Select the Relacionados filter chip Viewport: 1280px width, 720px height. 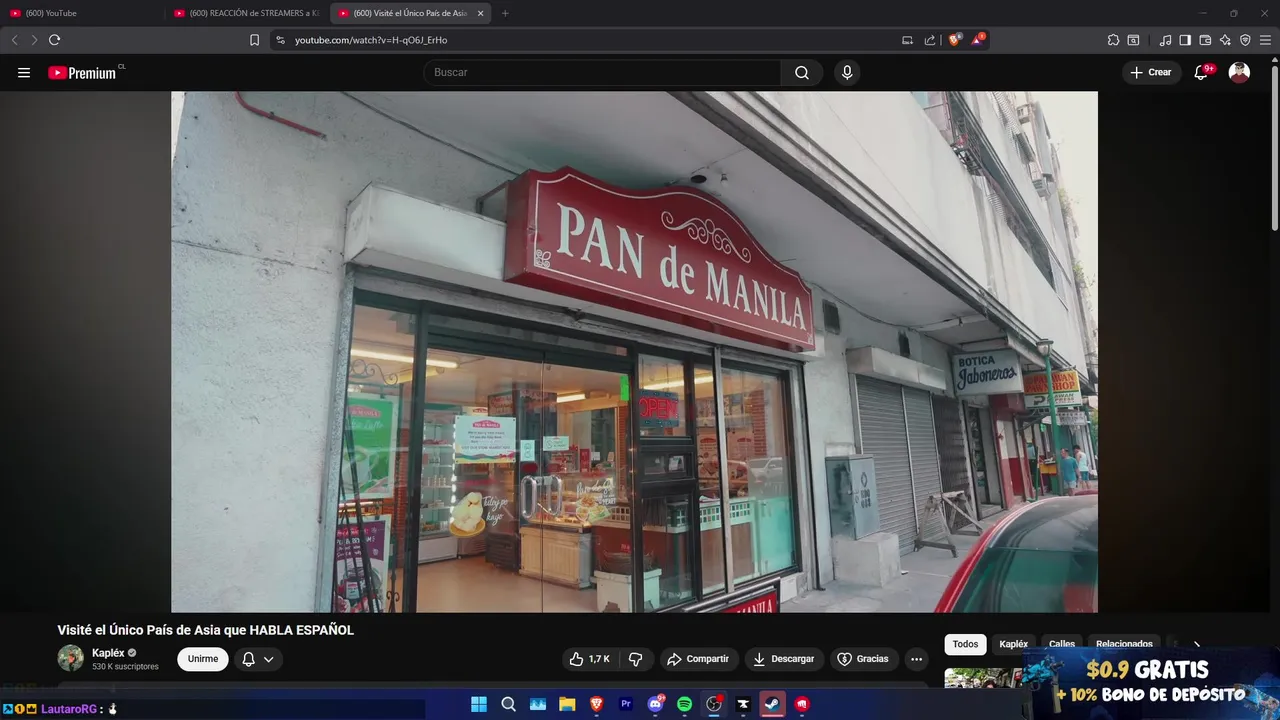[1124, 644]
